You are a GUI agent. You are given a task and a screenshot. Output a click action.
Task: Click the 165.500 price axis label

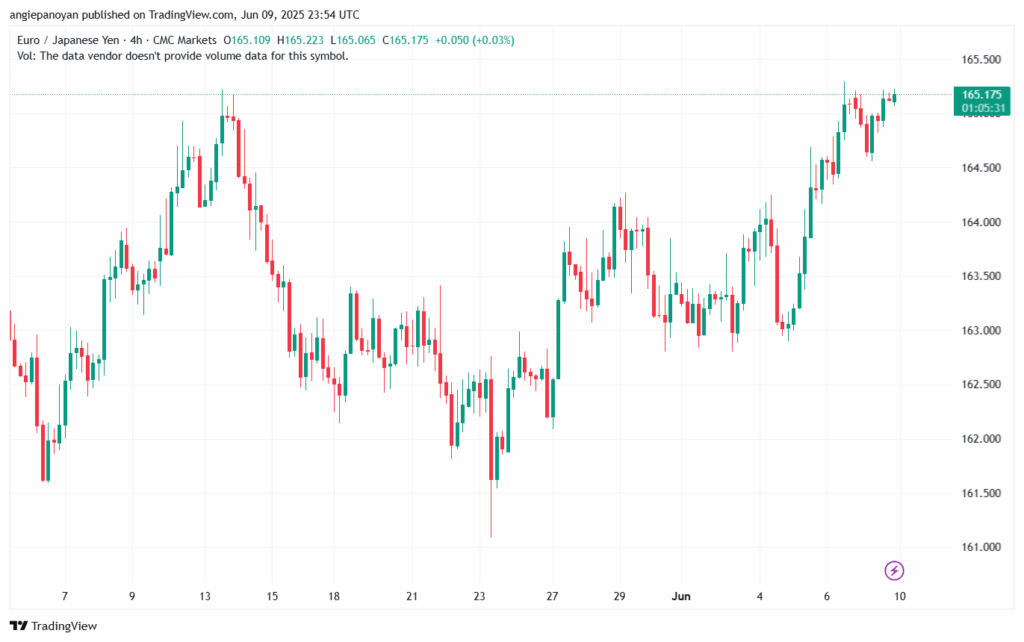[x=981, y=59]
